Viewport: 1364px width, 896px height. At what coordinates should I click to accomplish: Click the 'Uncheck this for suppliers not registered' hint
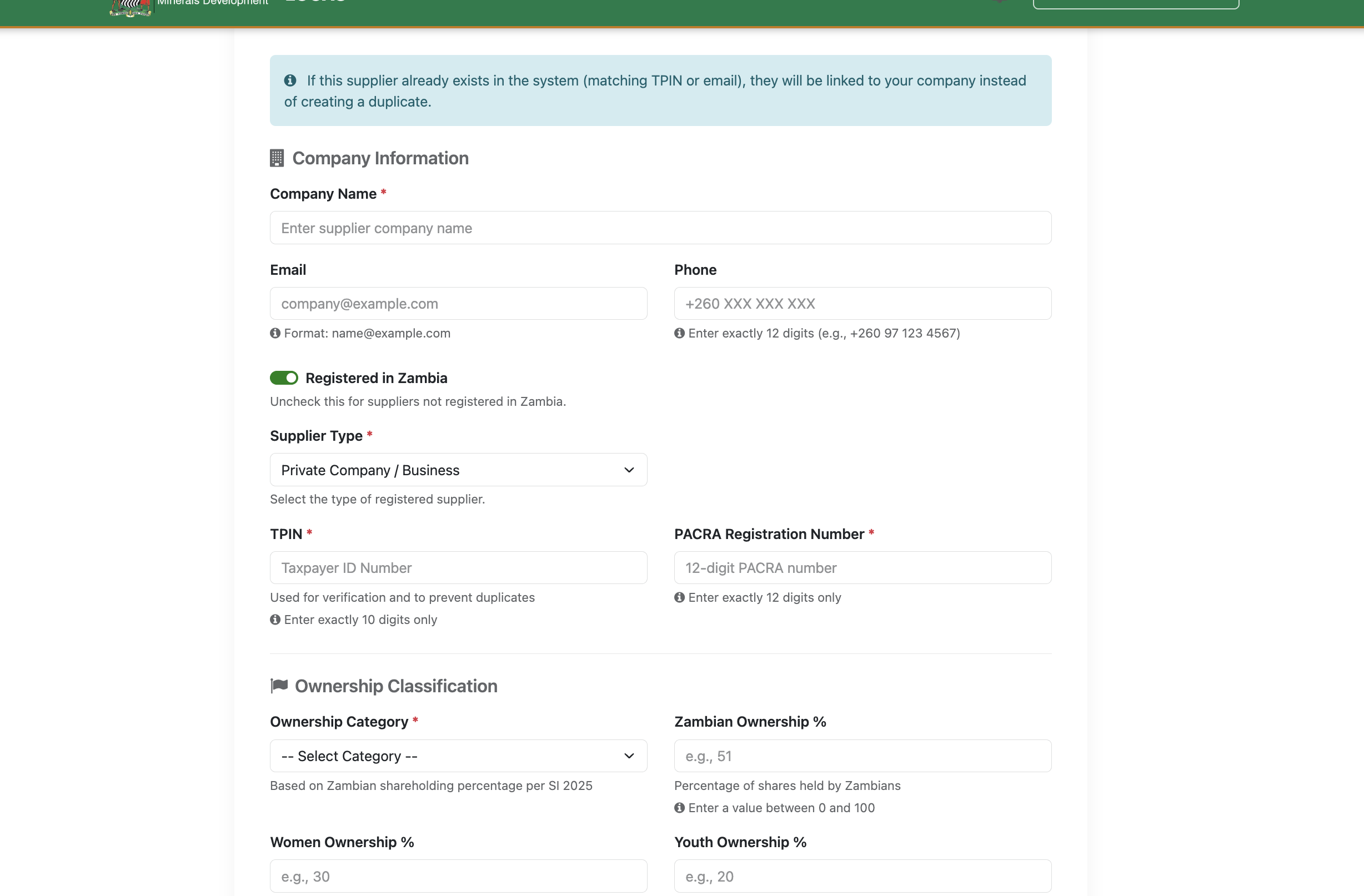(x=418, y=401)
